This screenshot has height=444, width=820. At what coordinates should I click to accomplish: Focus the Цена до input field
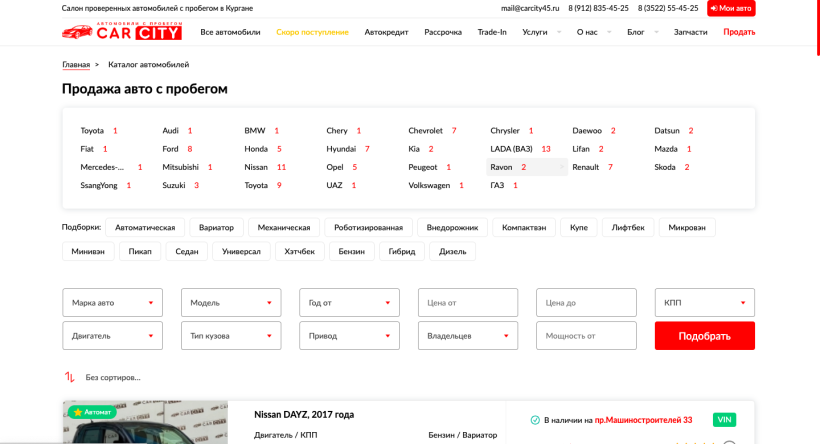point(586,302)
